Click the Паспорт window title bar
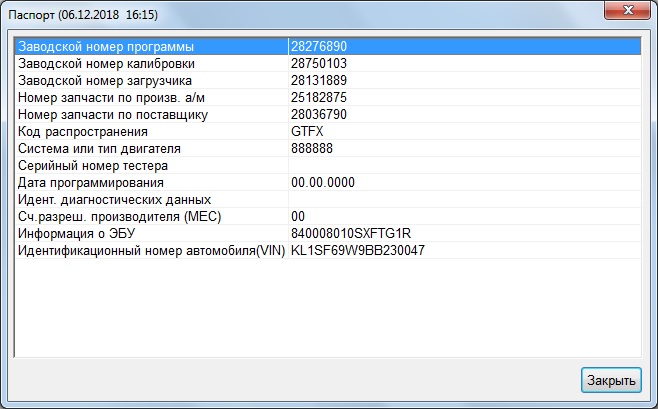This screenshot has width=658, height=409. pyautogui.click(x=300, y=11)
